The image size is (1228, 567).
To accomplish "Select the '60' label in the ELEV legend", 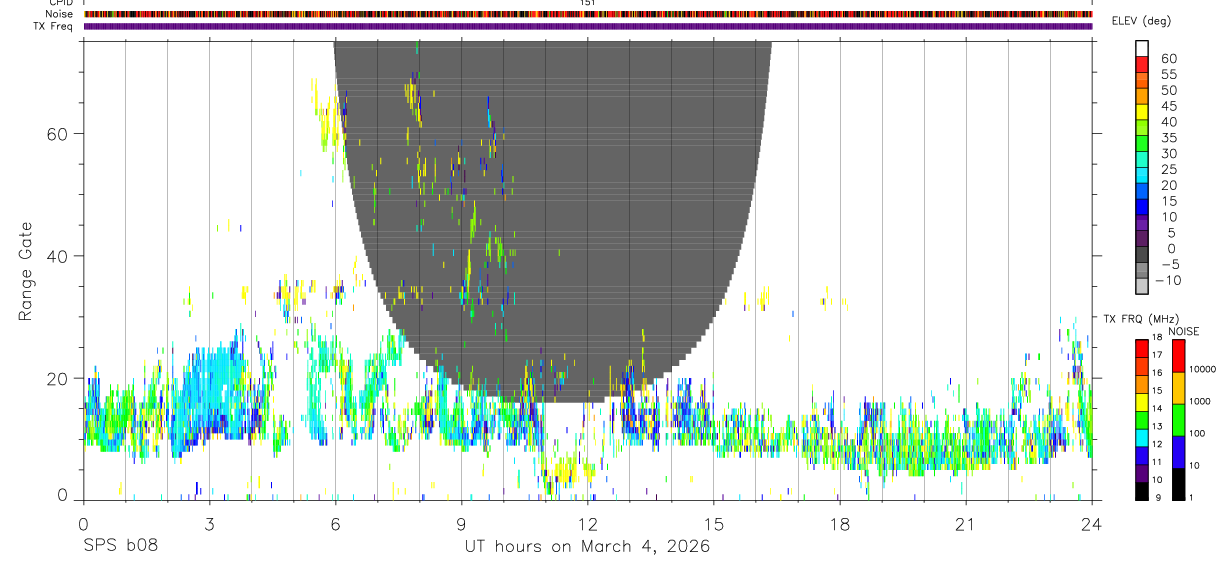I will tap(1168, 59).
